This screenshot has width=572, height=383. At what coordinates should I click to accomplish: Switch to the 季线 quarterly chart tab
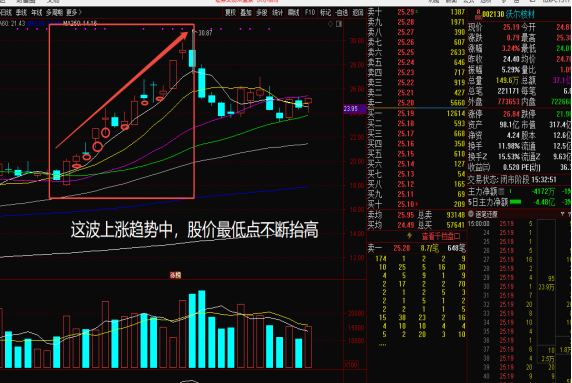(x=21, y=13)
